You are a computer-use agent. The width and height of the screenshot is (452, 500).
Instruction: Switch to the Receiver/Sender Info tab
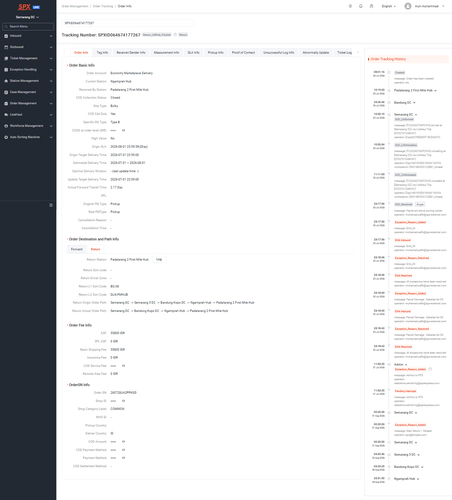click(131, 53)
